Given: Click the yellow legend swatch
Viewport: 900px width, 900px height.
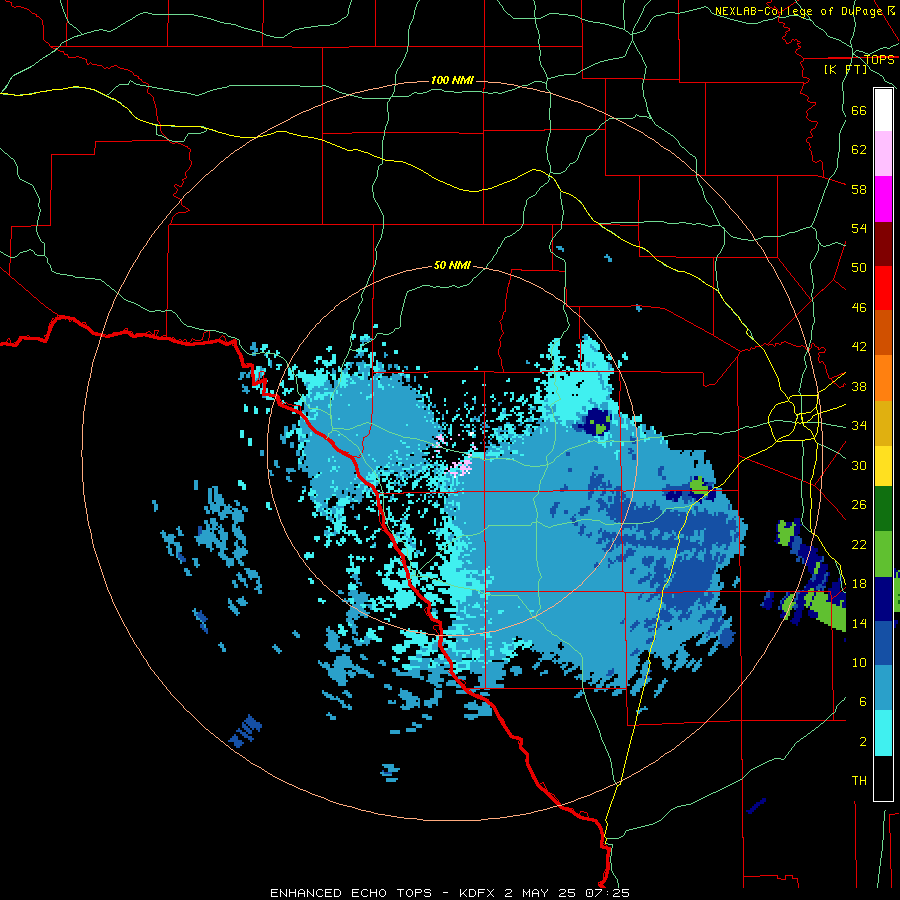Looking at the screenshot, I should pos(883,466).
